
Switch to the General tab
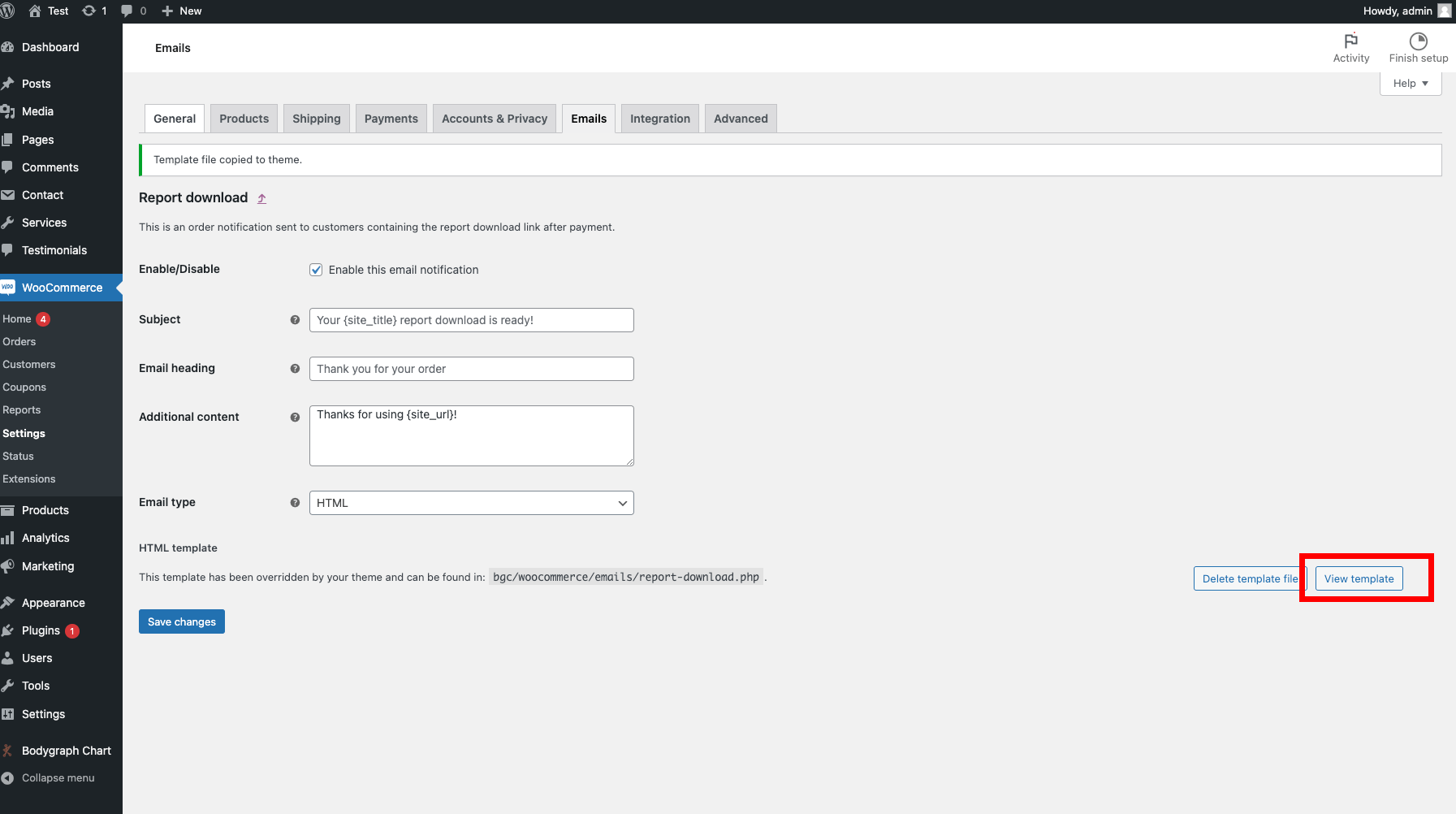[x=175, y=119]
